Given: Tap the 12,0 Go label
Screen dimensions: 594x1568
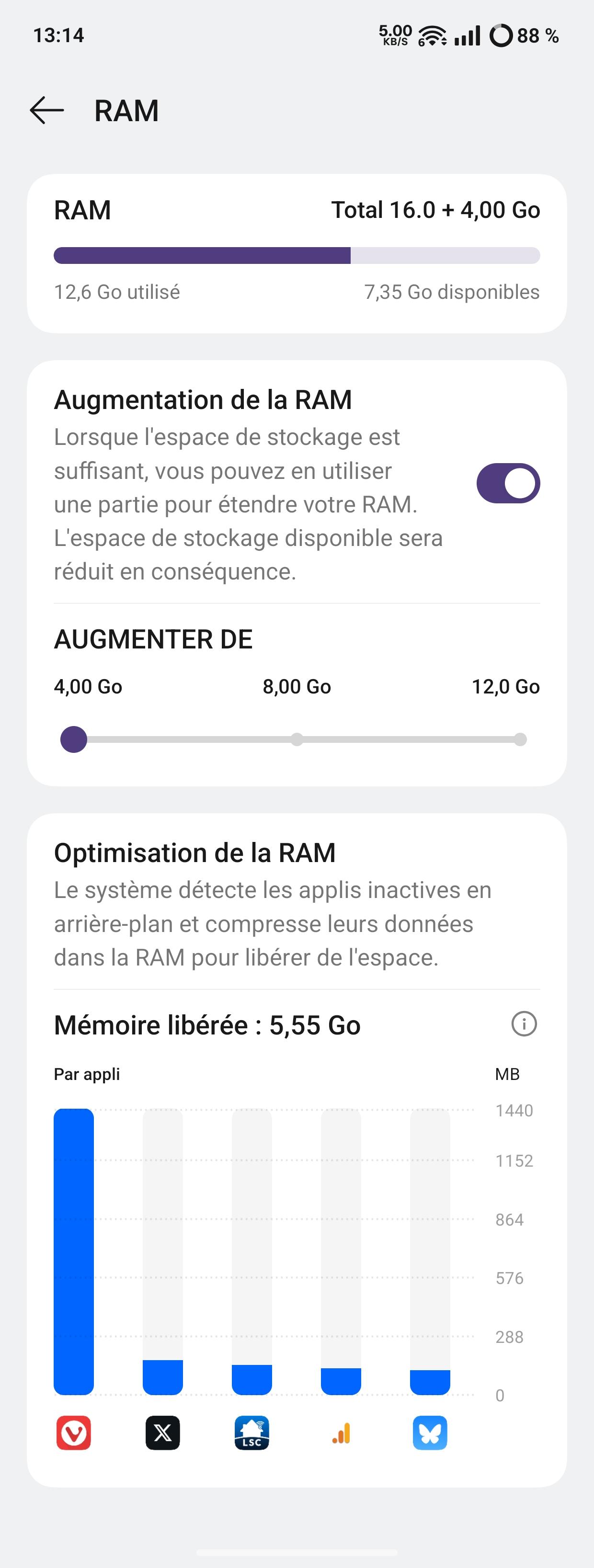Looking at the screenshot, I should click(505, 687).
